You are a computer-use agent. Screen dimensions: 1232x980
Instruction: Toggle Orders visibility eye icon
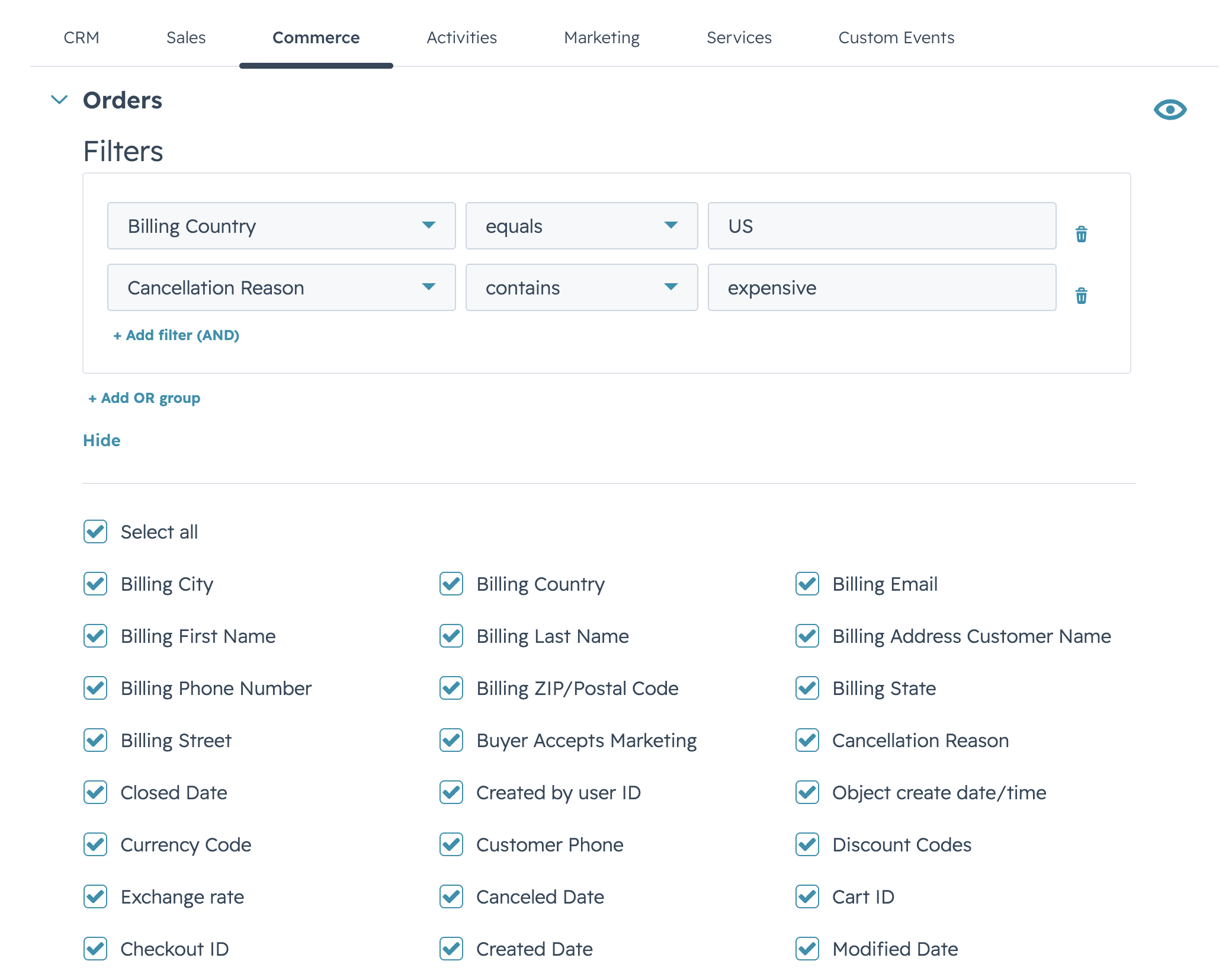[x=1170, y=110]
